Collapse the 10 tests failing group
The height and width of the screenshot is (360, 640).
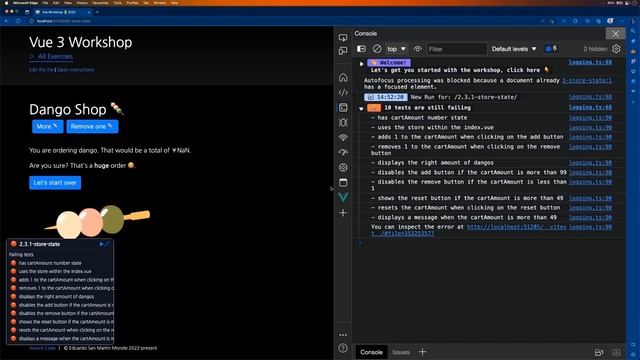(x=361, y=108)
